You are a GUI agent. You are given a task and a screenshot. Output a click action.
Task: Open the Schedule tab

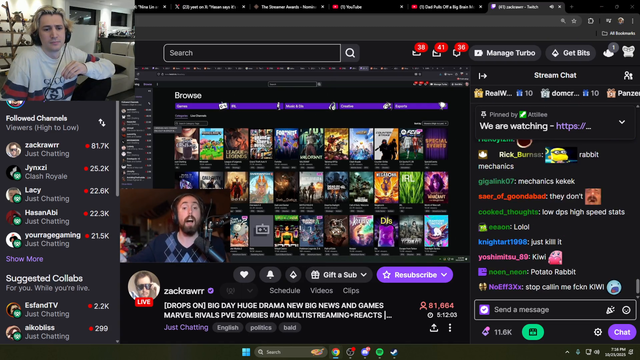pyautogui.click(x=284, y=291)
